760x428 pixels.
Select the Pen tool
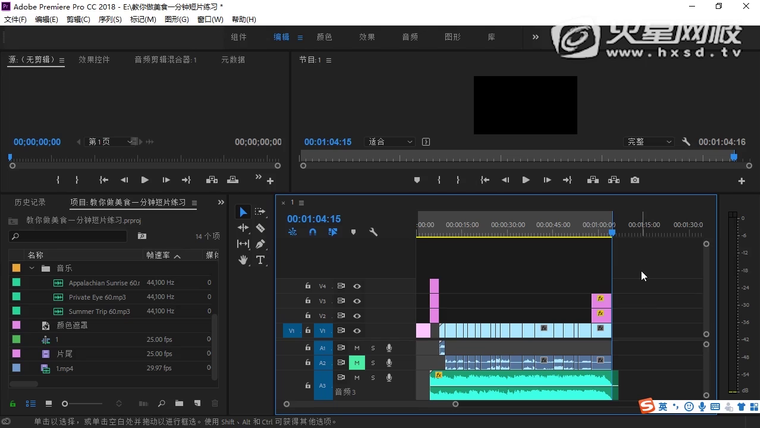tap(260, 244)
